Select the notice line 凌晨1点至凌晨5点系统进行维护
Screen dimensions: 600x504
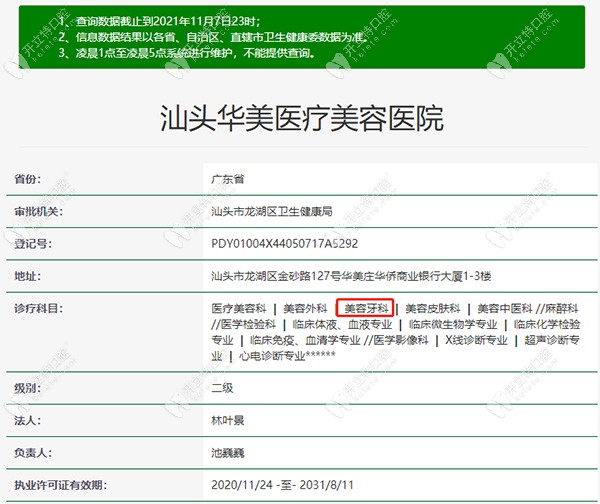click(188, 53)
